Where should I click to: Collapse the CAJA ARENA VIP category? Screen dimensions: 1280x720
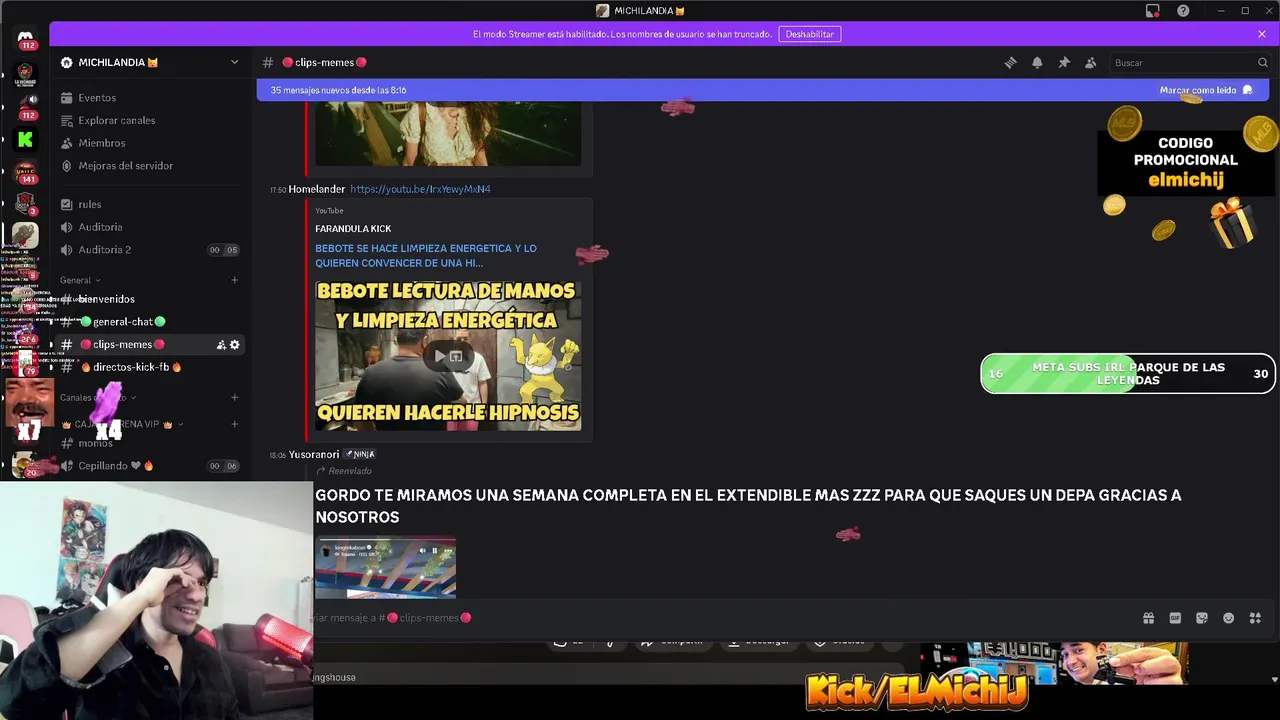click(125, 424)
